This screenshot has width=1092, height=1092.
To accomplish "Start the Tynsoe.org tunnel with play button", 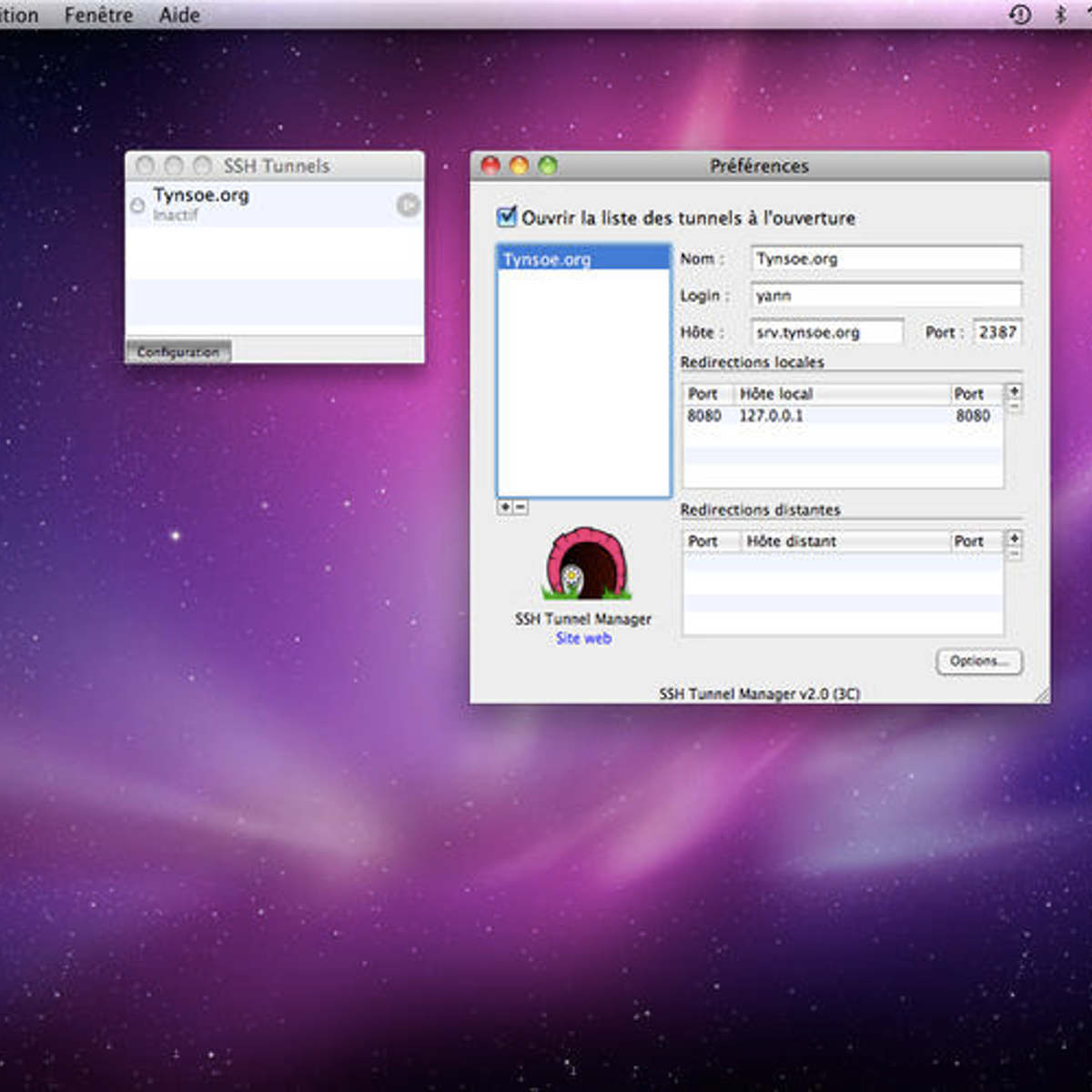I will pos(408,206).
